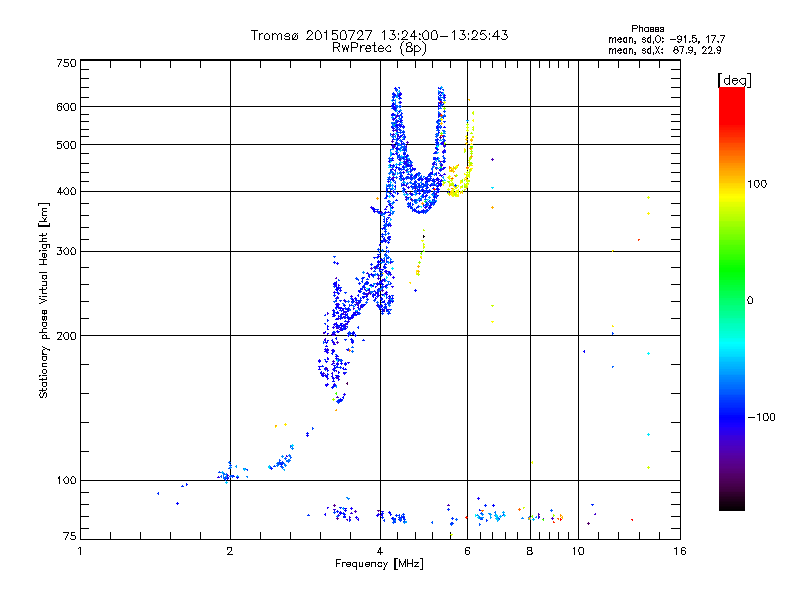Click the x-axis tick label '10'
Image resolution: width=800 pixels, height=600 pixels.
[x=578, y=551]
